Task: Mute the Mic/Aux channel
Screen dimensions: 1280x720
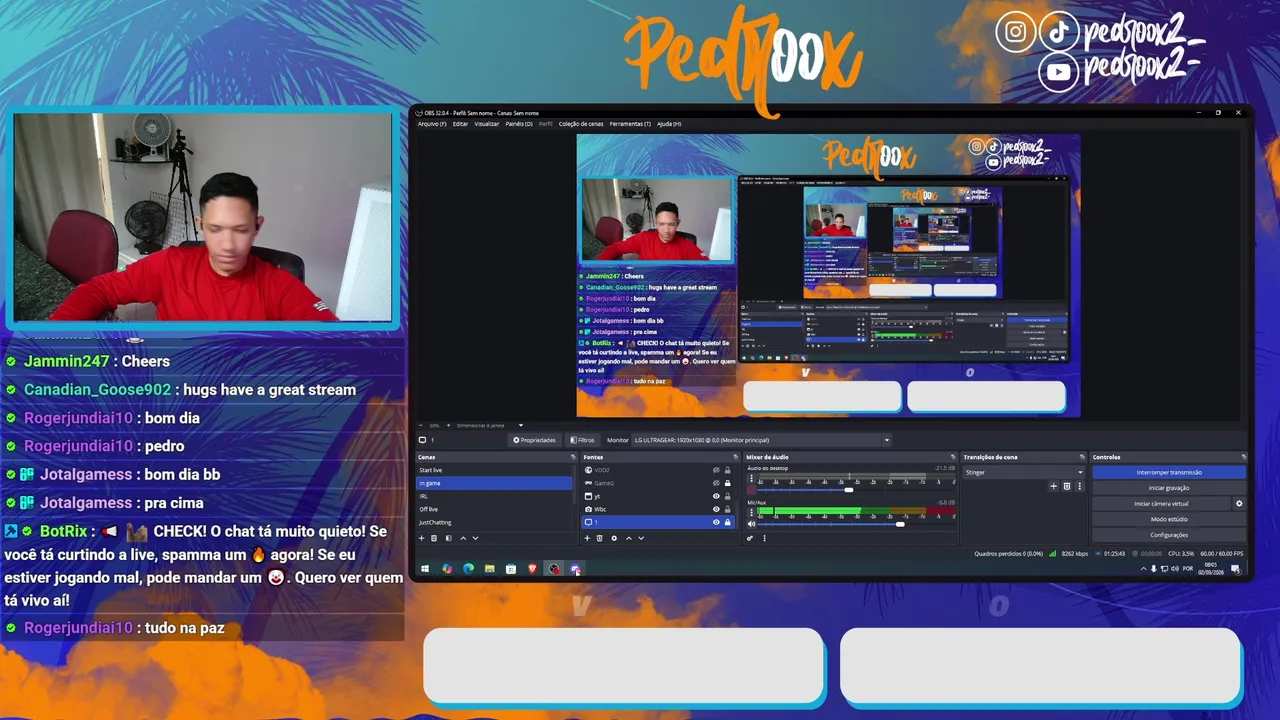Action: coord(751,524)
